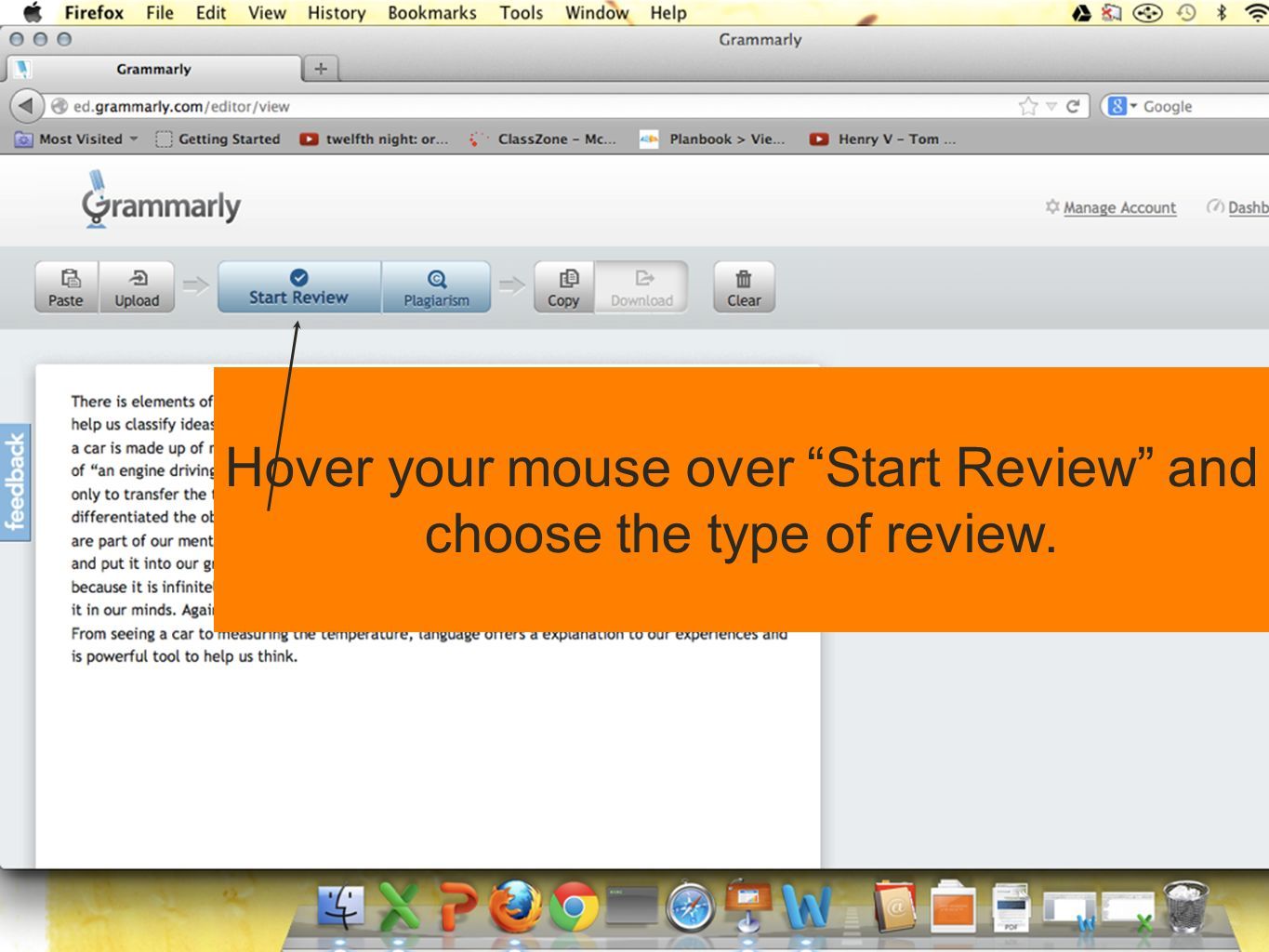Open the PDF document in the Dock
The height and width of the screenshot is (952, 1269).
coord(1011,906)
